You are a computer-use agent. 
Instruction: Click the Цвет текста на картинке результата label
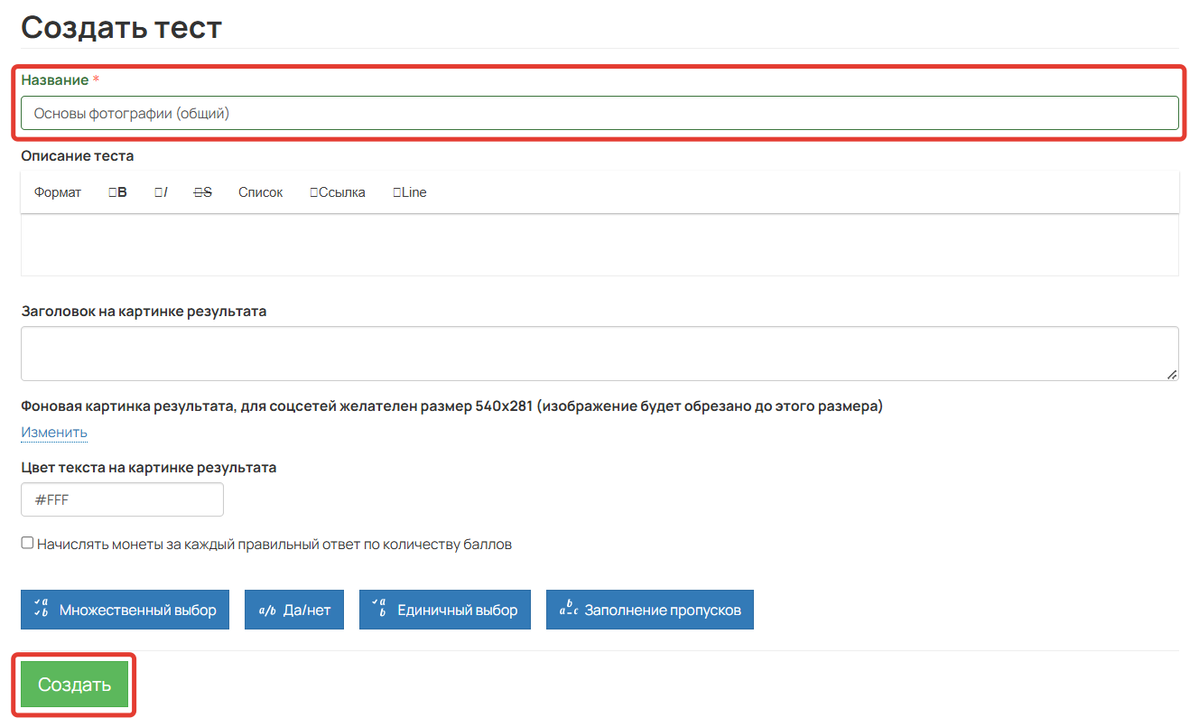point(148,467)
